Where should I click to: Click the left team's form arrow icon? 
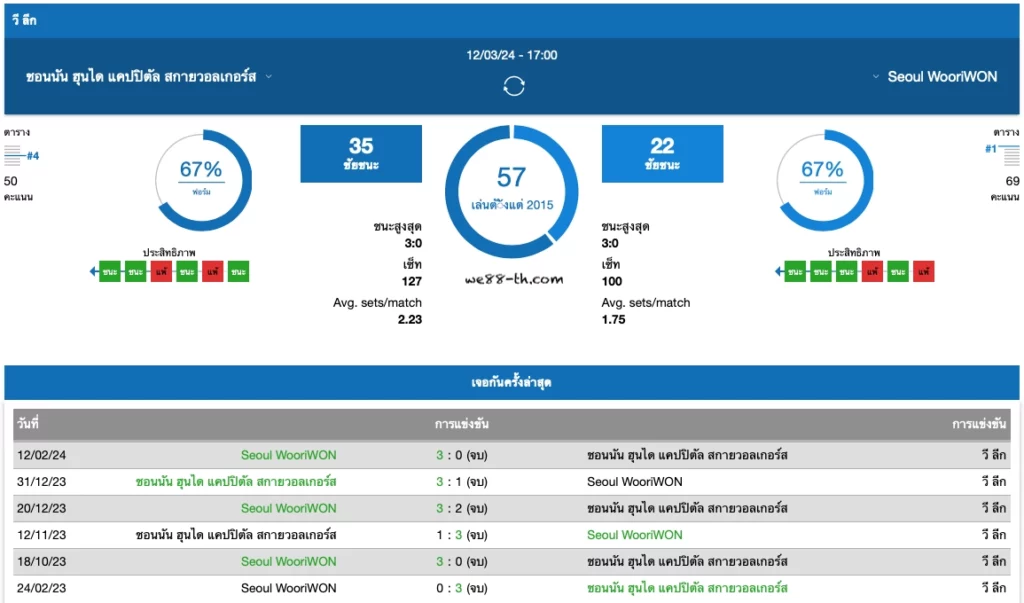pos(93,271)
